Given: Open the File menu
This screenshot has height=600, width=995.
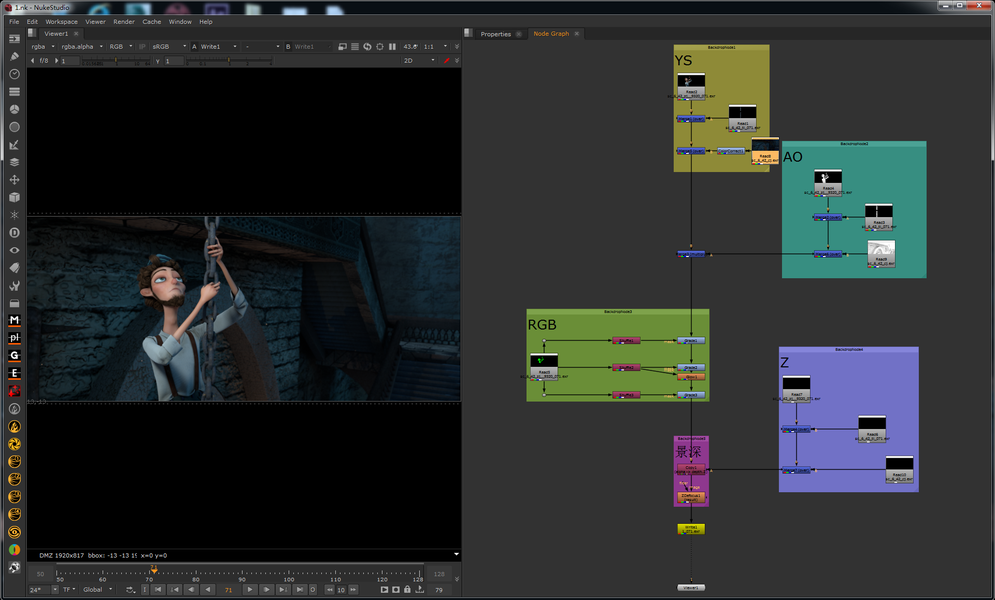Looking at the screenshot, I should pos(14,22).
